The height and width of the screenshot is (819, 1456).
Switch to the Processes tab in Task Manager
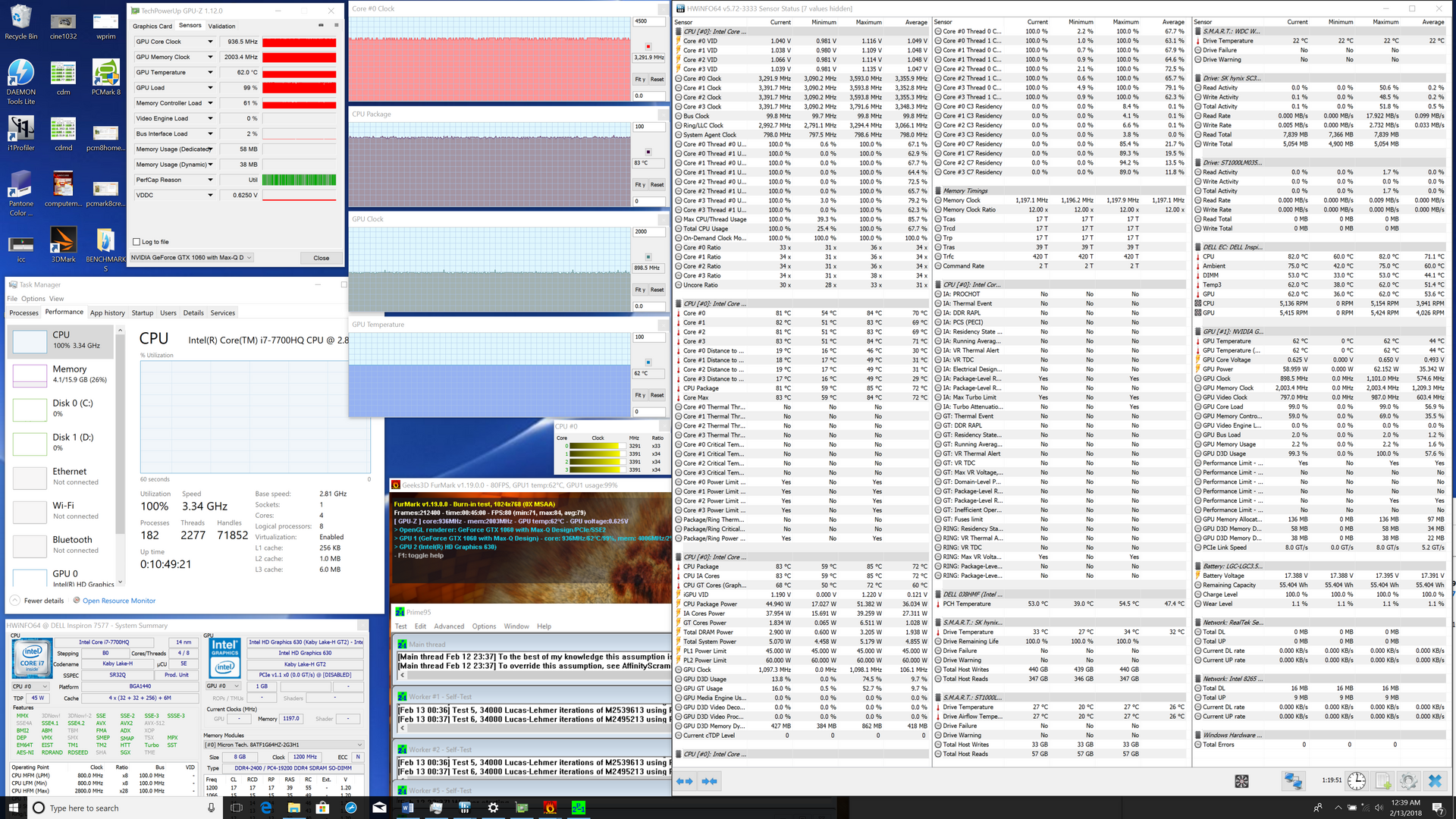[24, 312]
